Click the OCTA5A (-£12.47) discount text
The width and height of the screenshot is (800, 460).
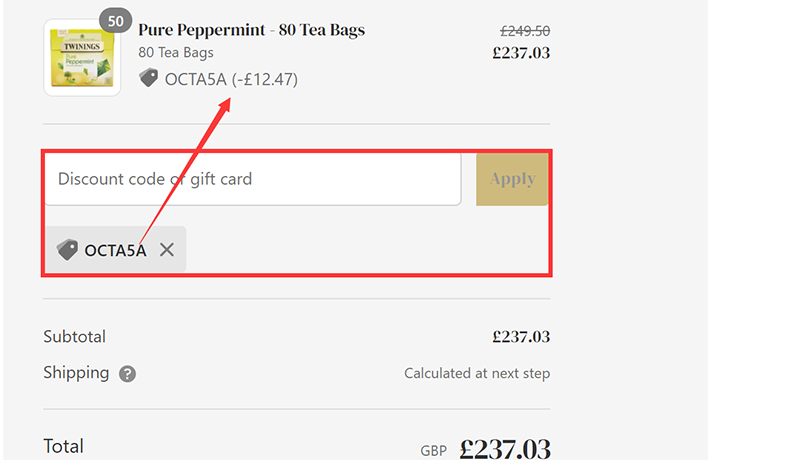pos(231,79)
